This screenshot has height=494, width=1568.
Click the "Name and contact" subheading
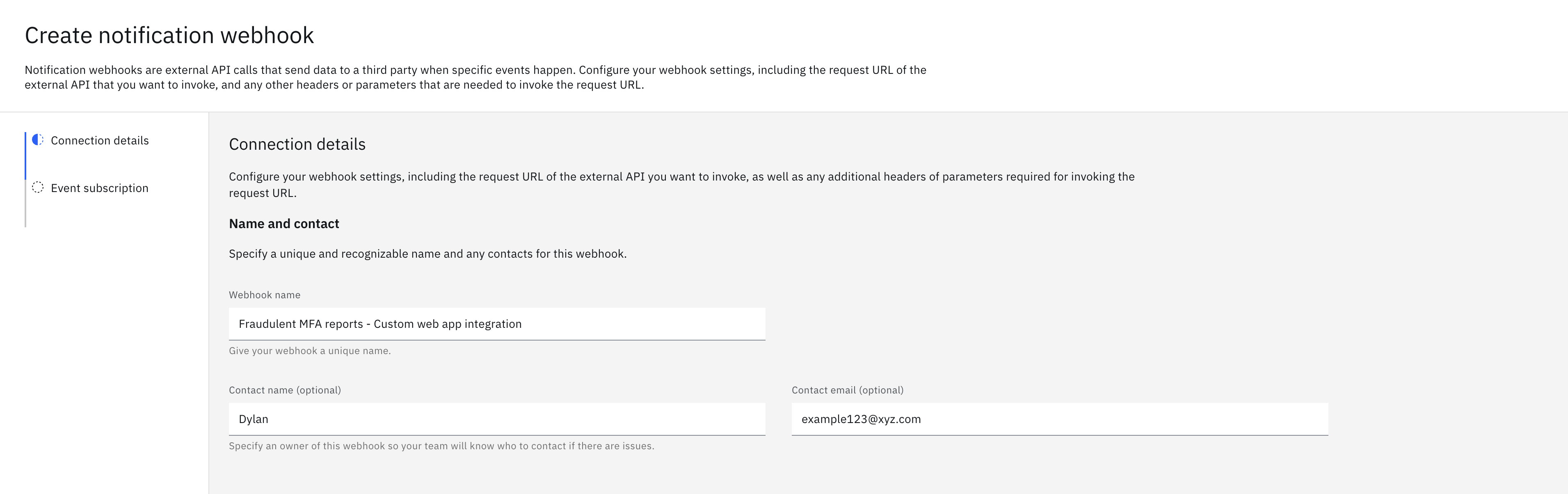point(283,224)
